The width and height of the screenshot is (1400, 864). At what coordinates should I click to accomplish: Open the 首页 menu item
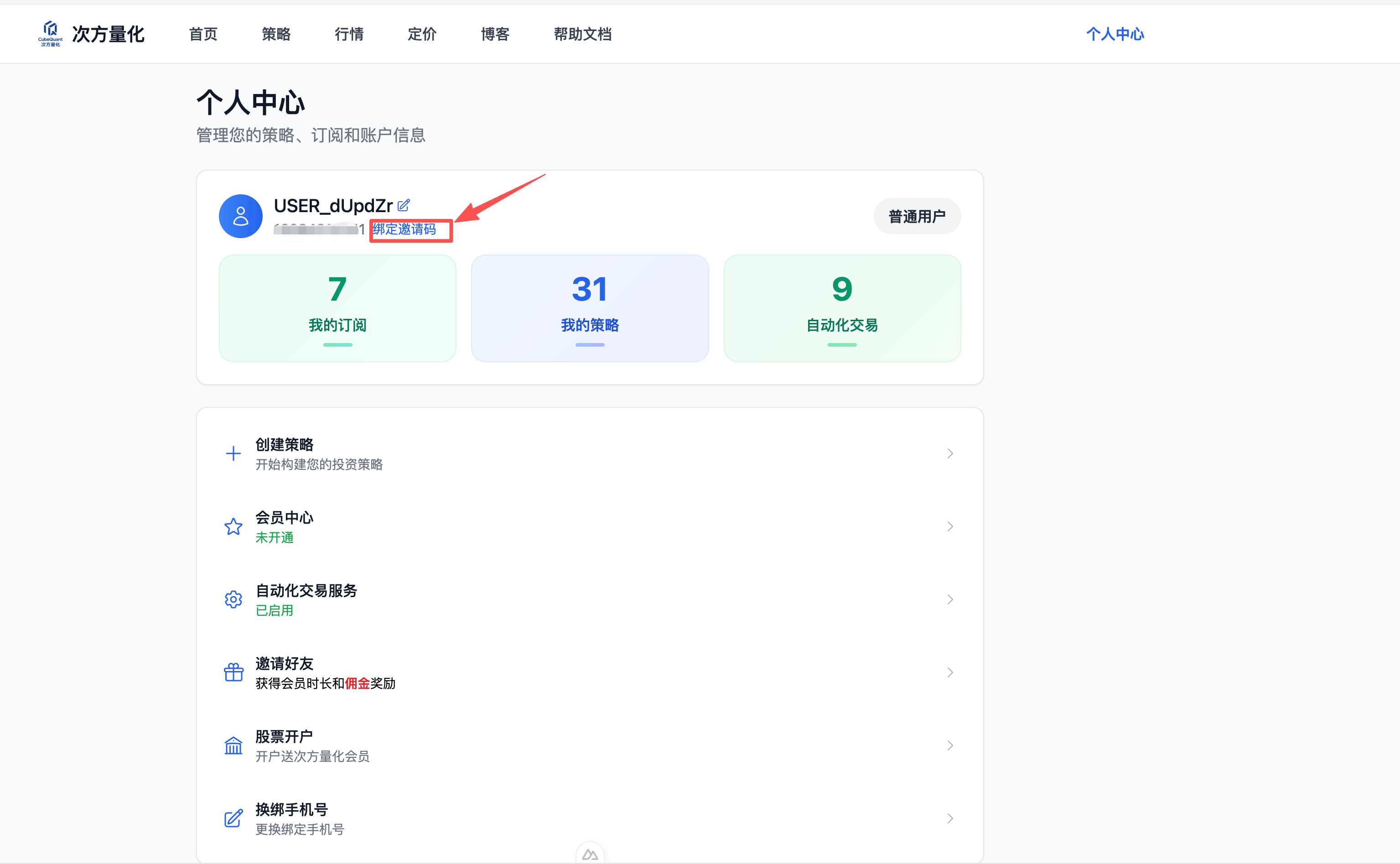pos(203,34)
